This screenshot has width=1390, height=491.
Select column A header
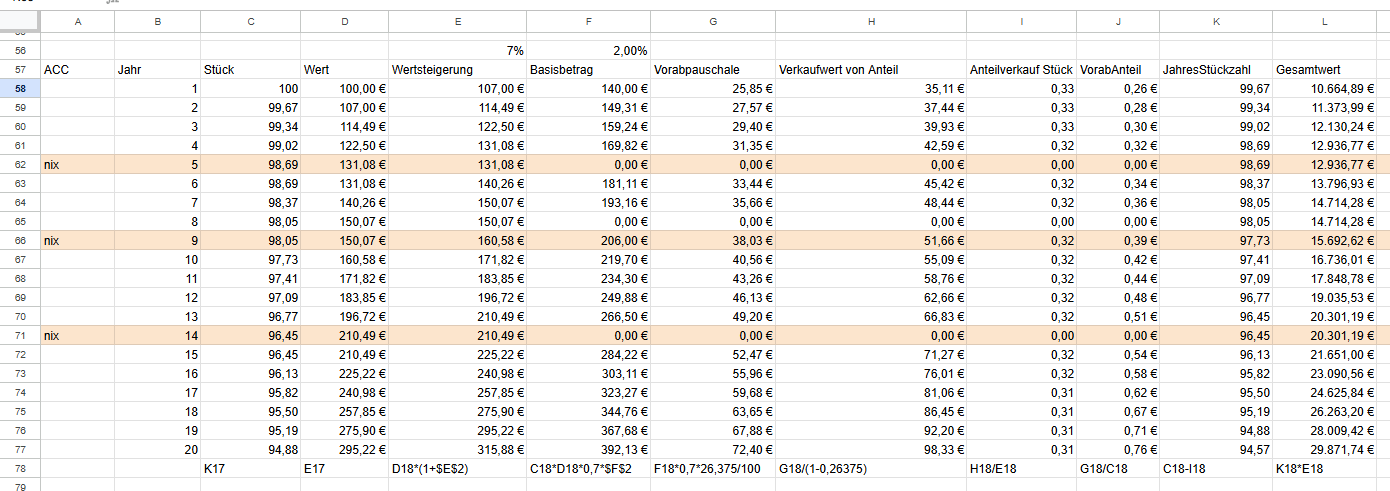point(77,22)
